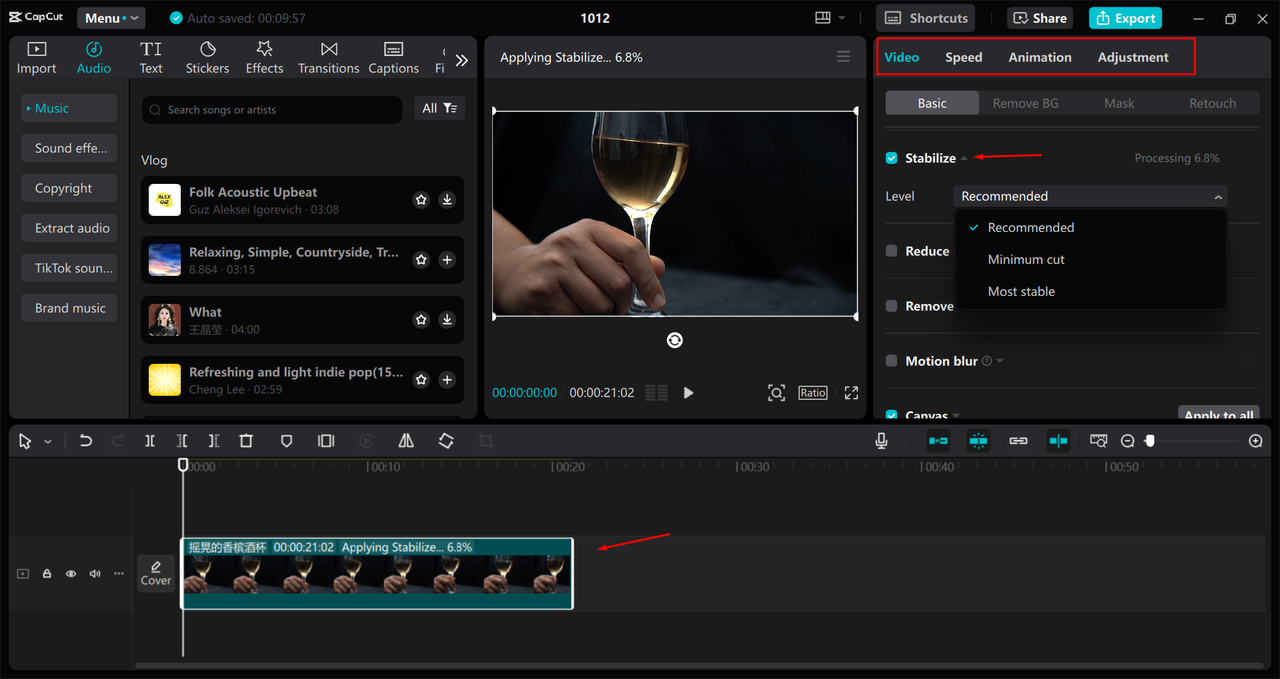Click the mirror flip icon

coord(406,441)
